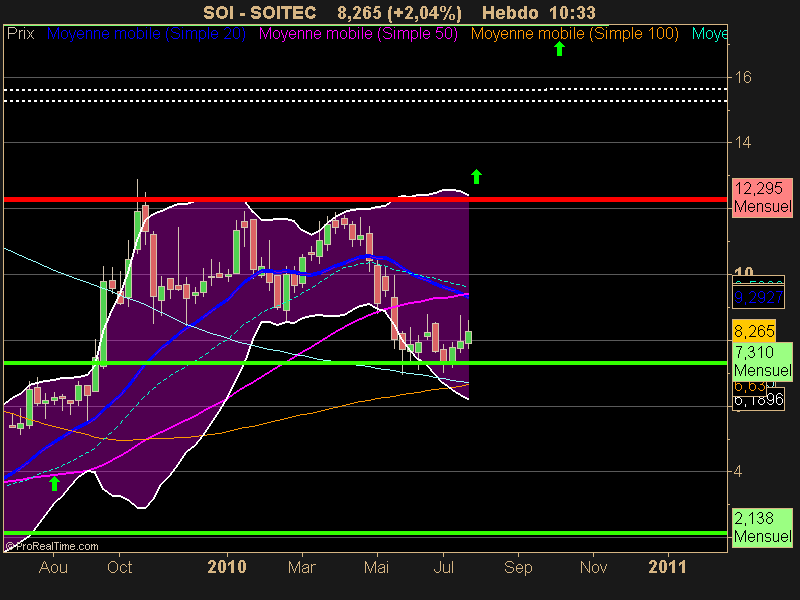Select the 2,138 Mensuel support price tag

click(x=762, y=528)
